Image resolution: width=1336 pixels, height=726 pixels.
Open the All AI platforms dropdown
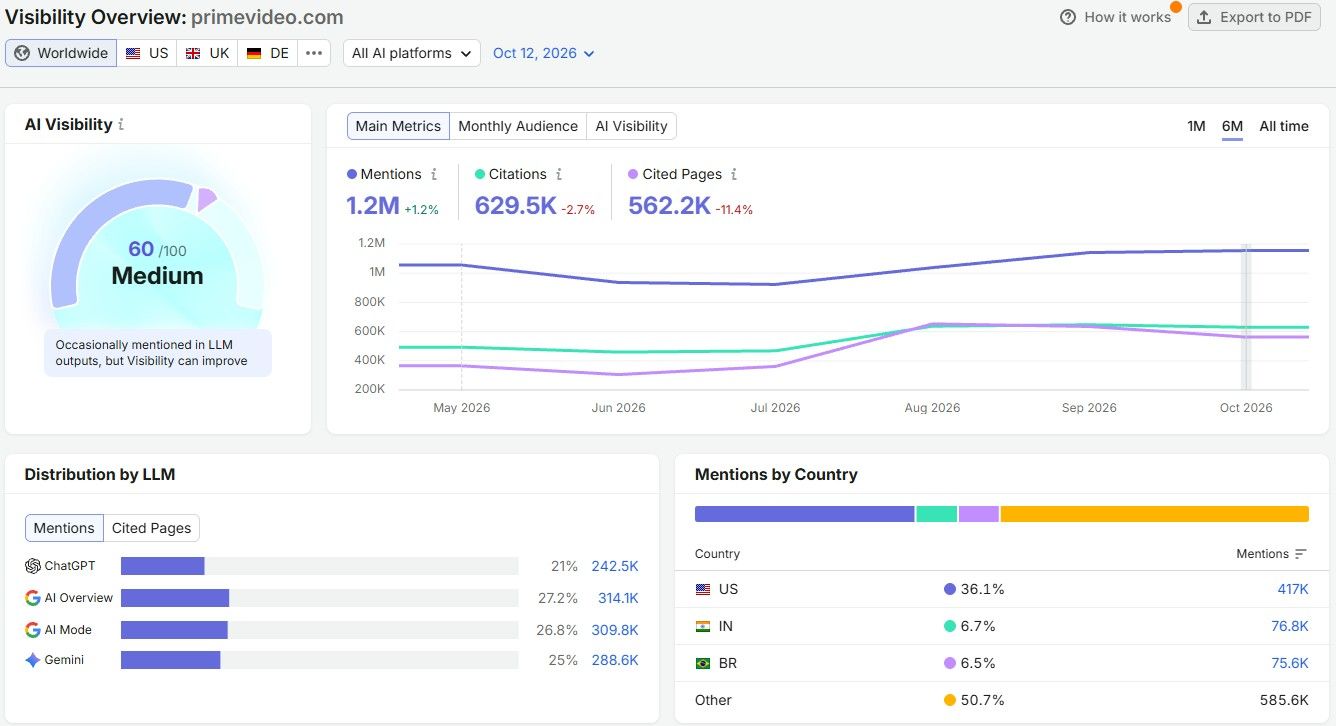pyautogui.click(x=412, y=53)
